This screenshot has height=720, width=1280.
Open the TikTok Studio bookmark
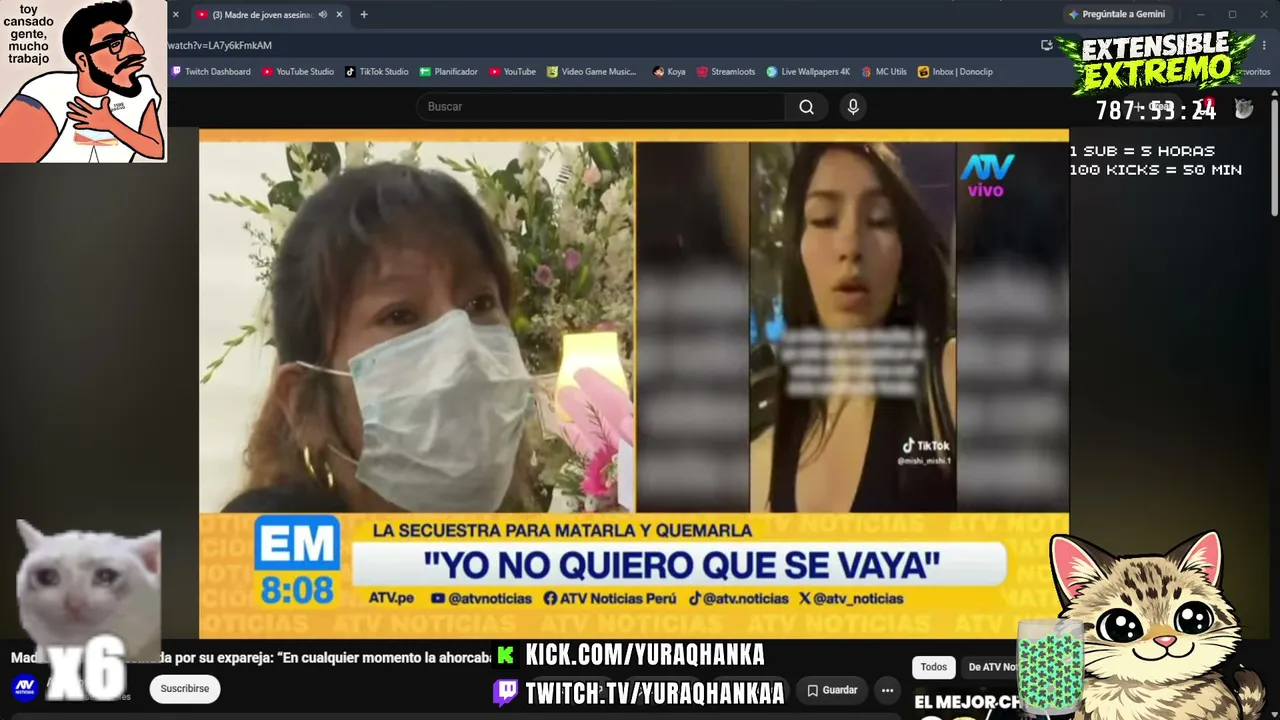pos(377,72)
